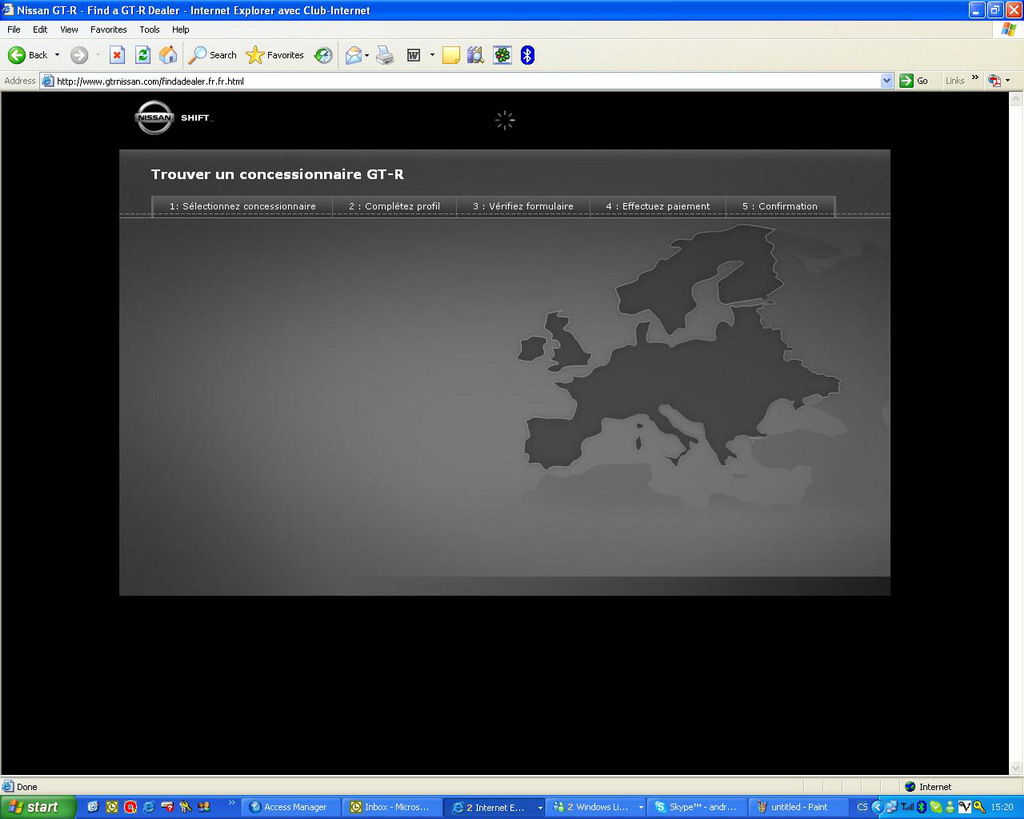The width and height of the screenshot is (1024, 819).
Task: Click the Stop page loading icon
Action: 117,55
